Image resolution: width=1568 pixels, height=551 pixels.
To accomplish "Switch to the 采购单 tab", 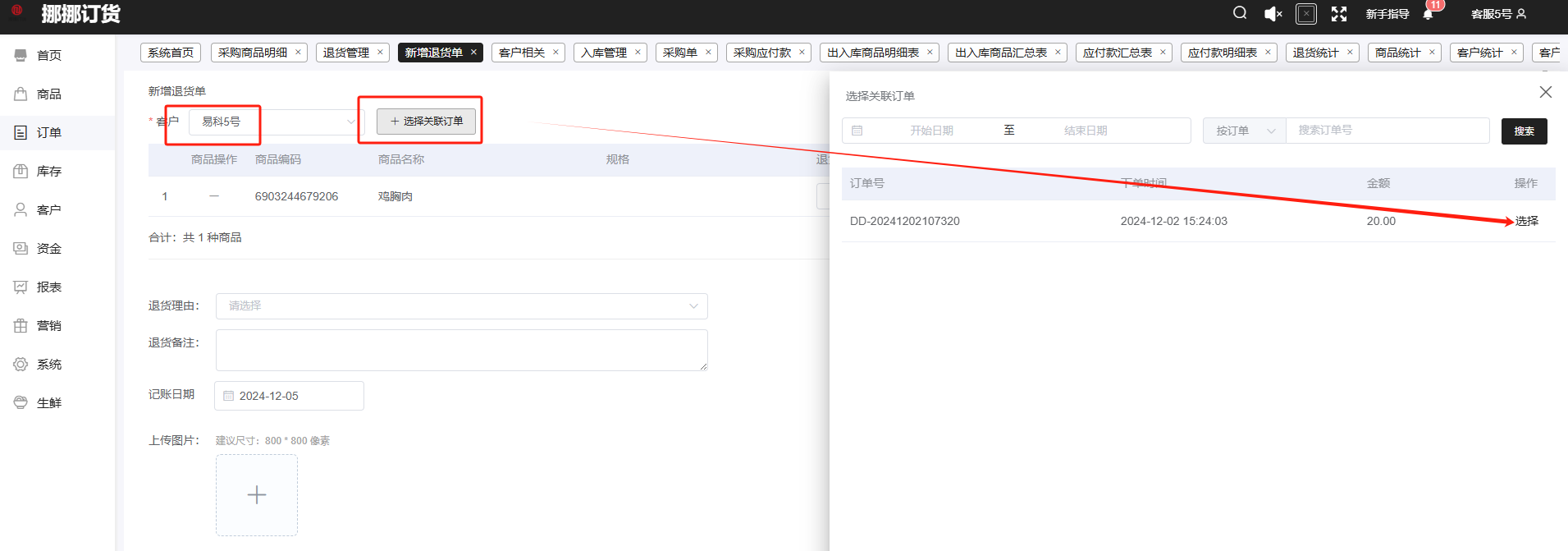I will (x=679, y=53).
